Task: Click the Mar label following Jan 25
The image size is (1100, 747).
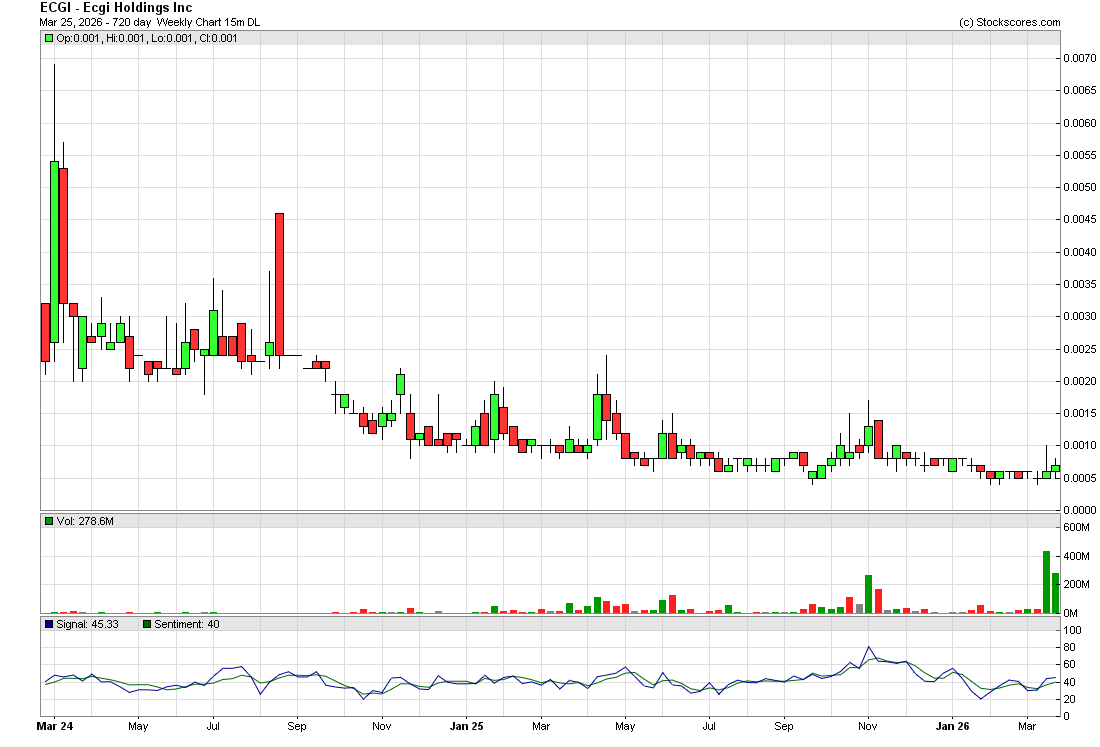Action: pos(541,727)
